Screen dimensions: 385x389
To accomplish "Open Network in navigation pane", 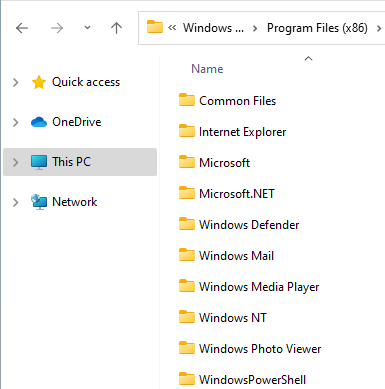I will (x=75, y=202).
